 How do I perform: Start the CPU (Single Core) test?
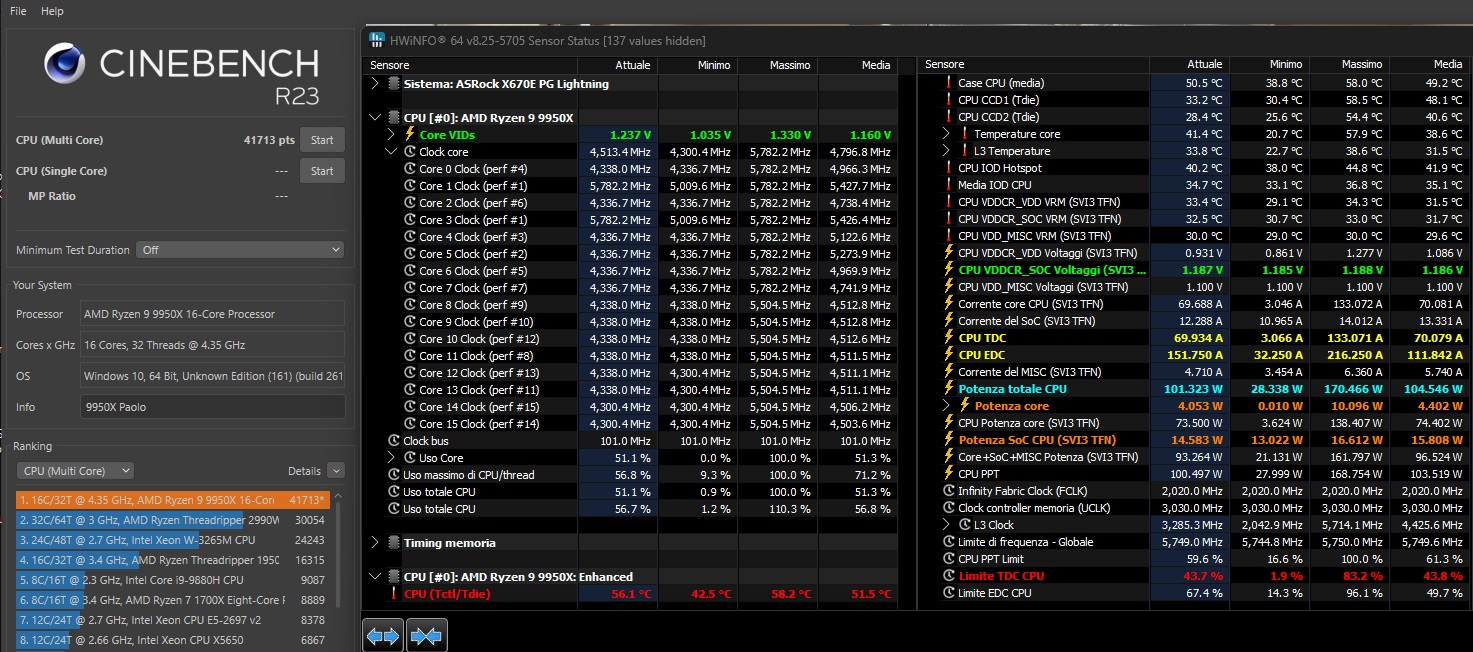[322, 171]
